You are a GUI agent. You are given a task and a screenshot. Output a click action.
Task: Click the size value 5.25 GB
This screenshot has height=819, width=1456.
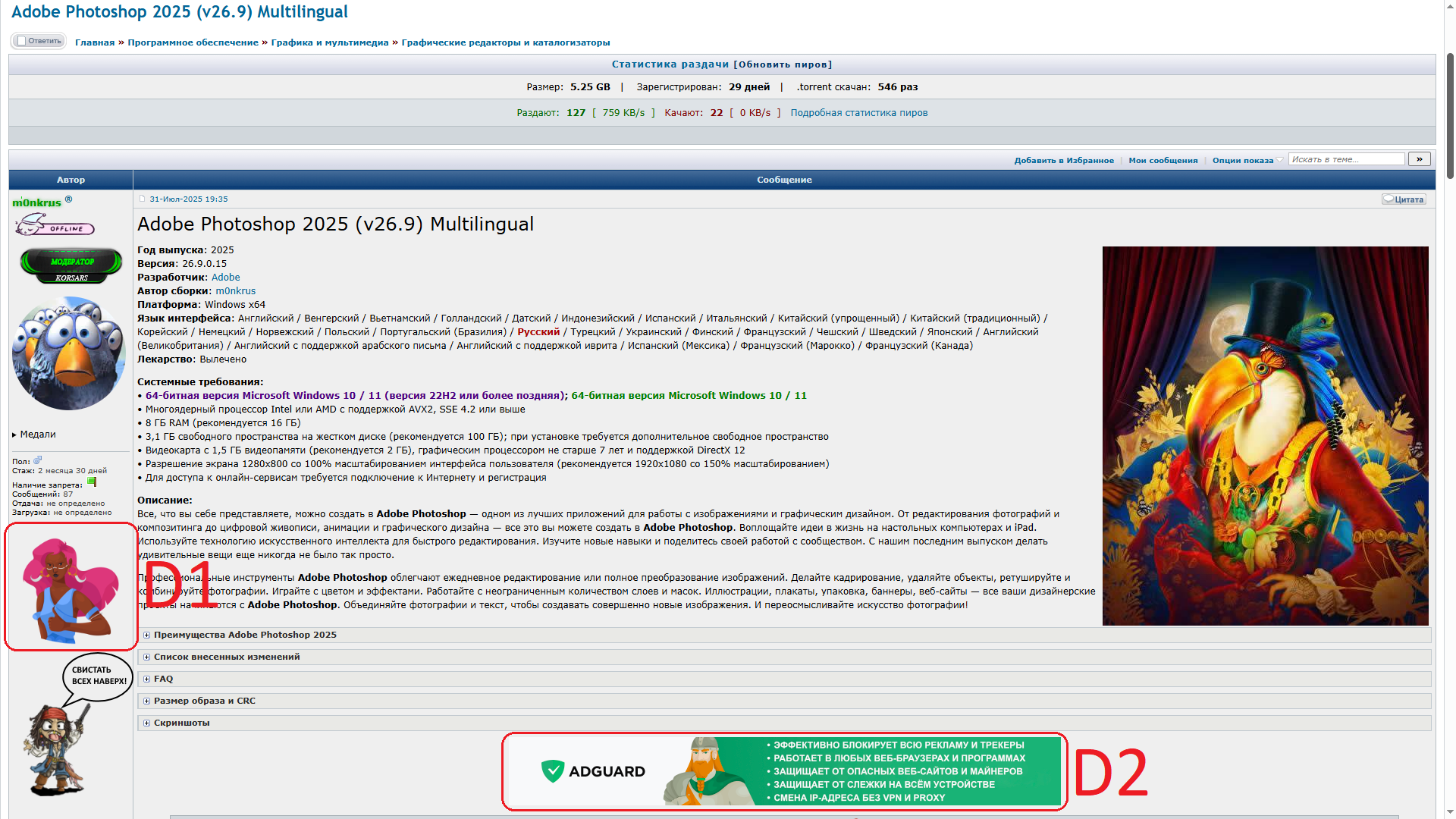(x=590, y=87)
